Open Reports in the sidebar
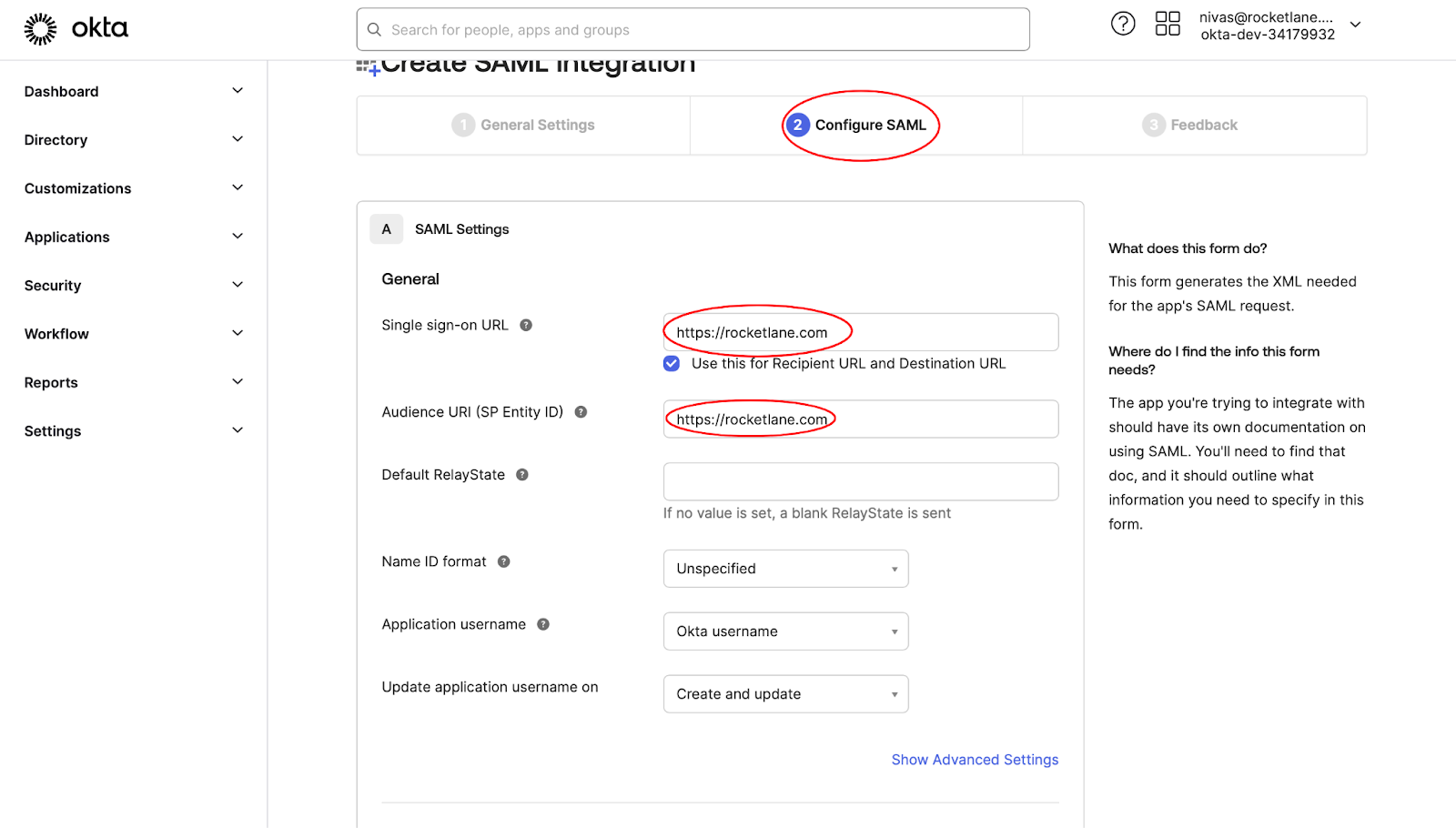 coord(51,383)
